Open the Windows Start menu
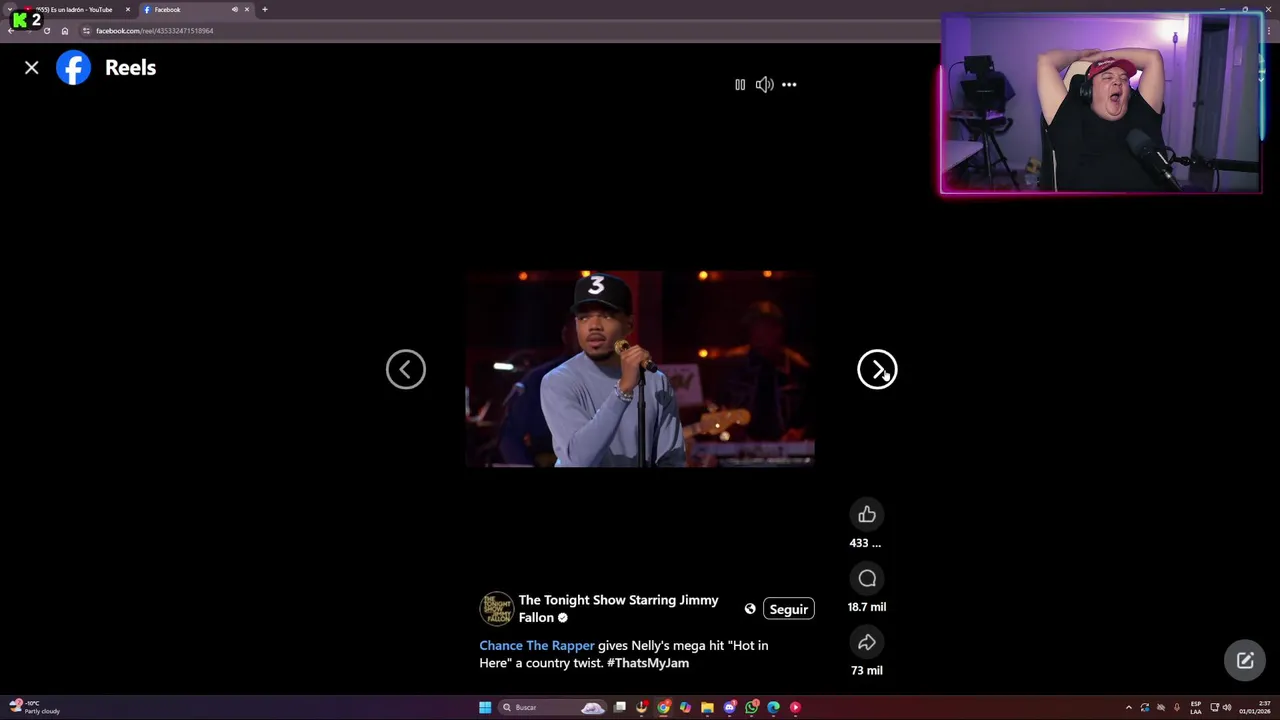The height and width of the screenshot is (720, 1280). pyautogui.click(x=485, y=708)
